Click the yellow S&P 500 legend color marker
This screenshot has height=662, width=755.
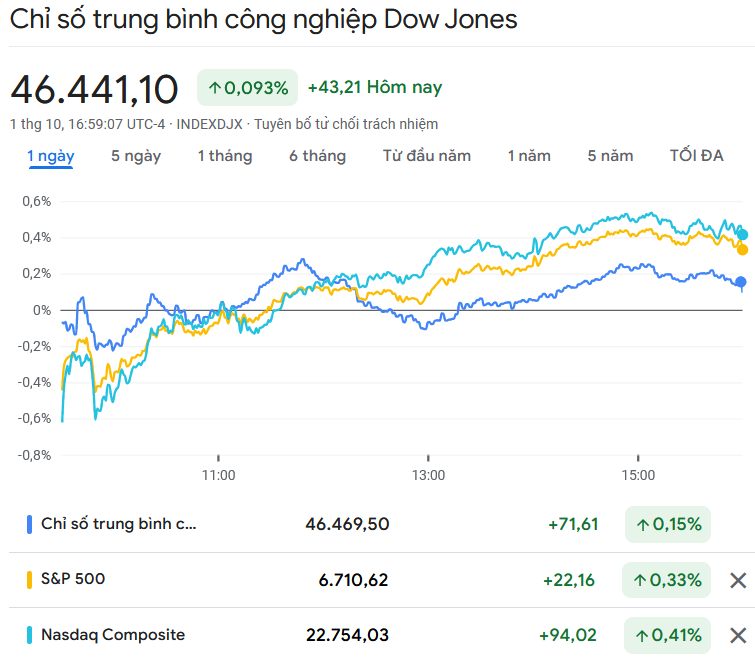coord(30,579)
